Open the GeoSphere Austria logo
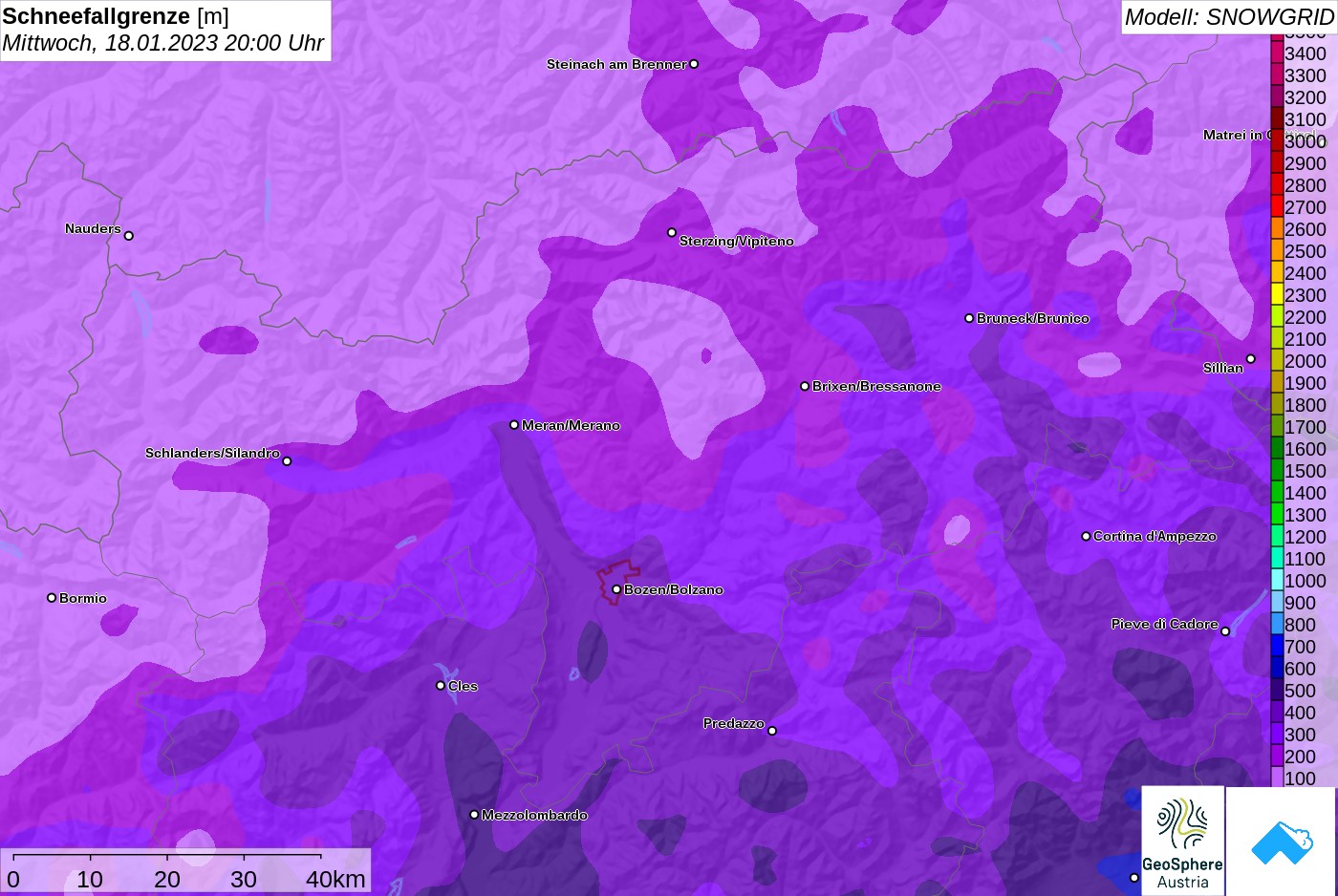This screenshot has width=1338, height=896. [1183, 842]
